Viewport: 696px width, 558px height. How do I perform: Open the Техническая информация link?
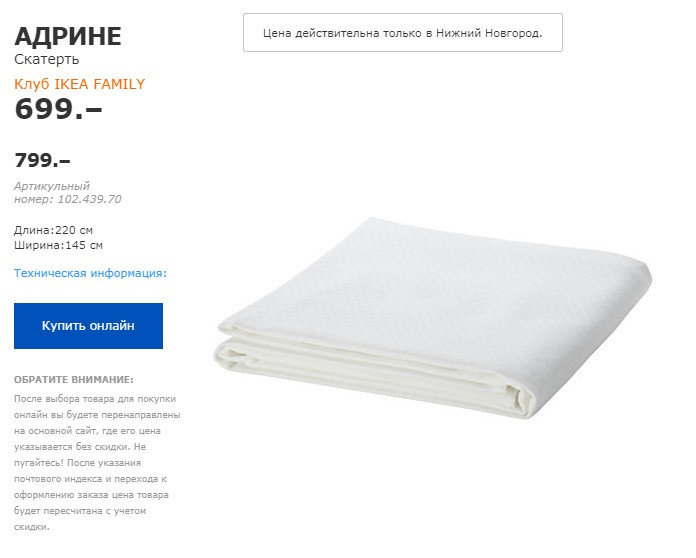[90, 273]
